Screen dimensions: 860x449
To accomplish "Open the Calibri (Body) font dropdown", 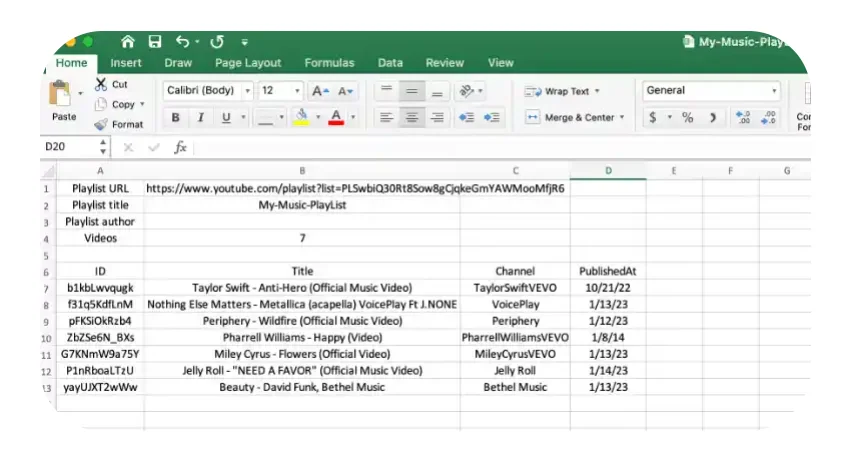I will point(248,91).
